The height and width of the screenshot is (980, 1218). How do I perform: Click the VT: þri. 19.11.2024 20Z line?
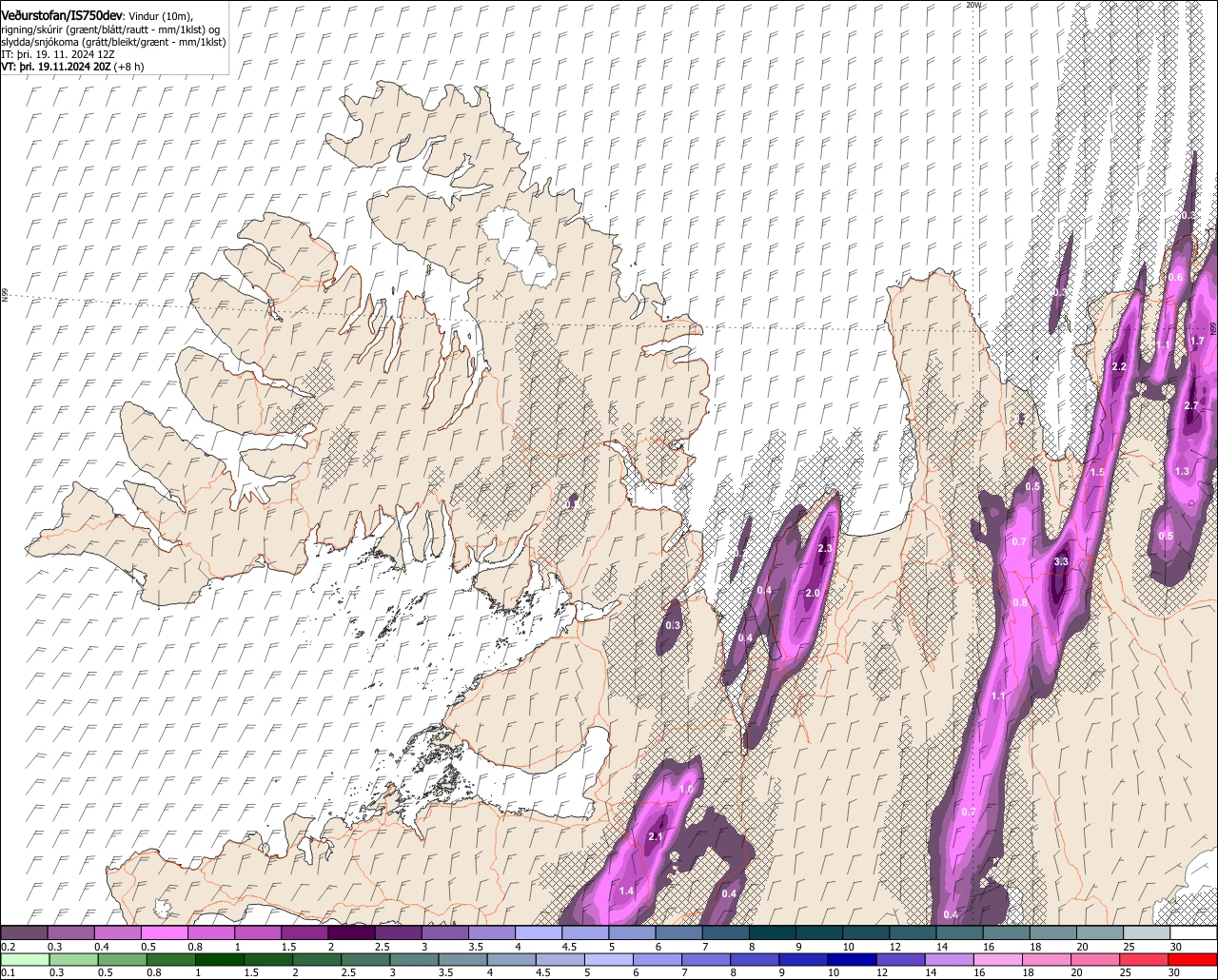point(72,68)
